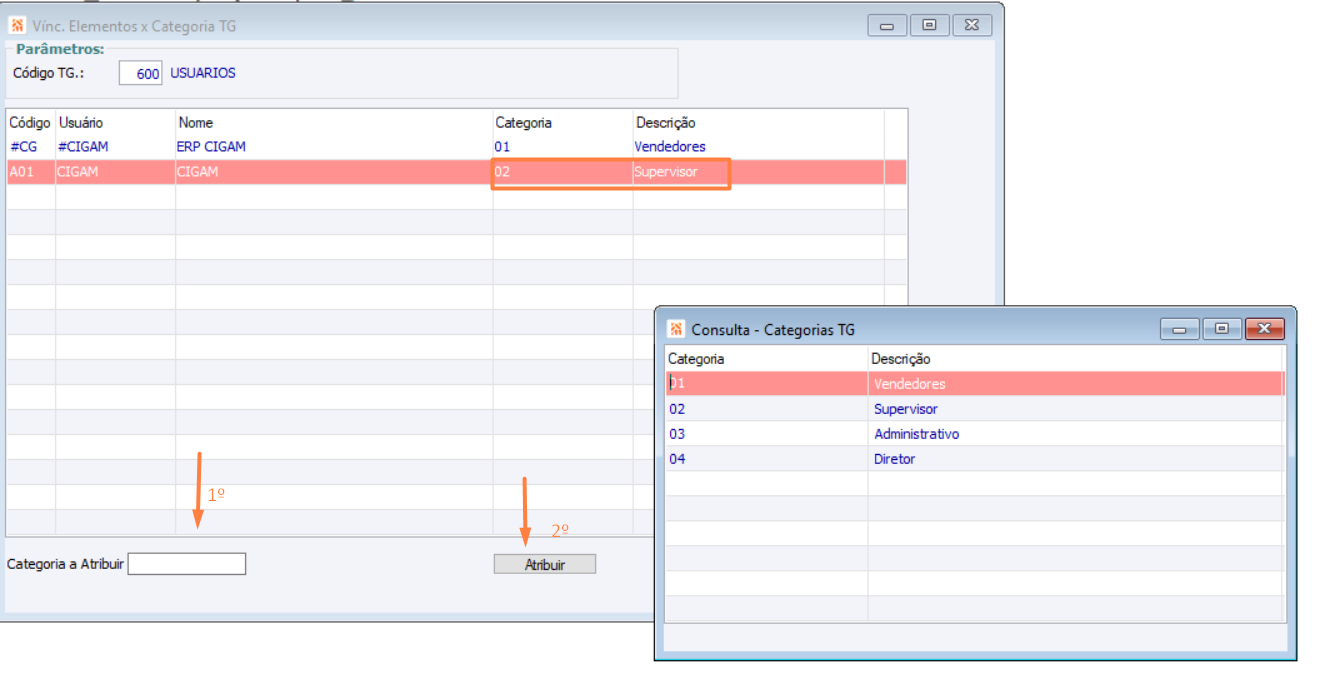Click the app icon in Vínc. Elementos title bar
Viewport: 1324px width, 678px height.
(x=17, y=26)
